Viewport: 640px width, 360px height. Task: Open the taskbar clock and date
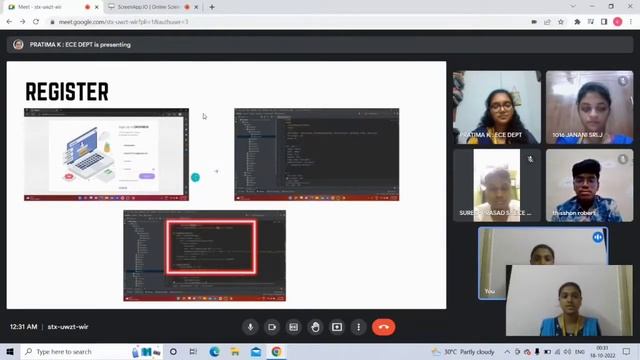602,352
